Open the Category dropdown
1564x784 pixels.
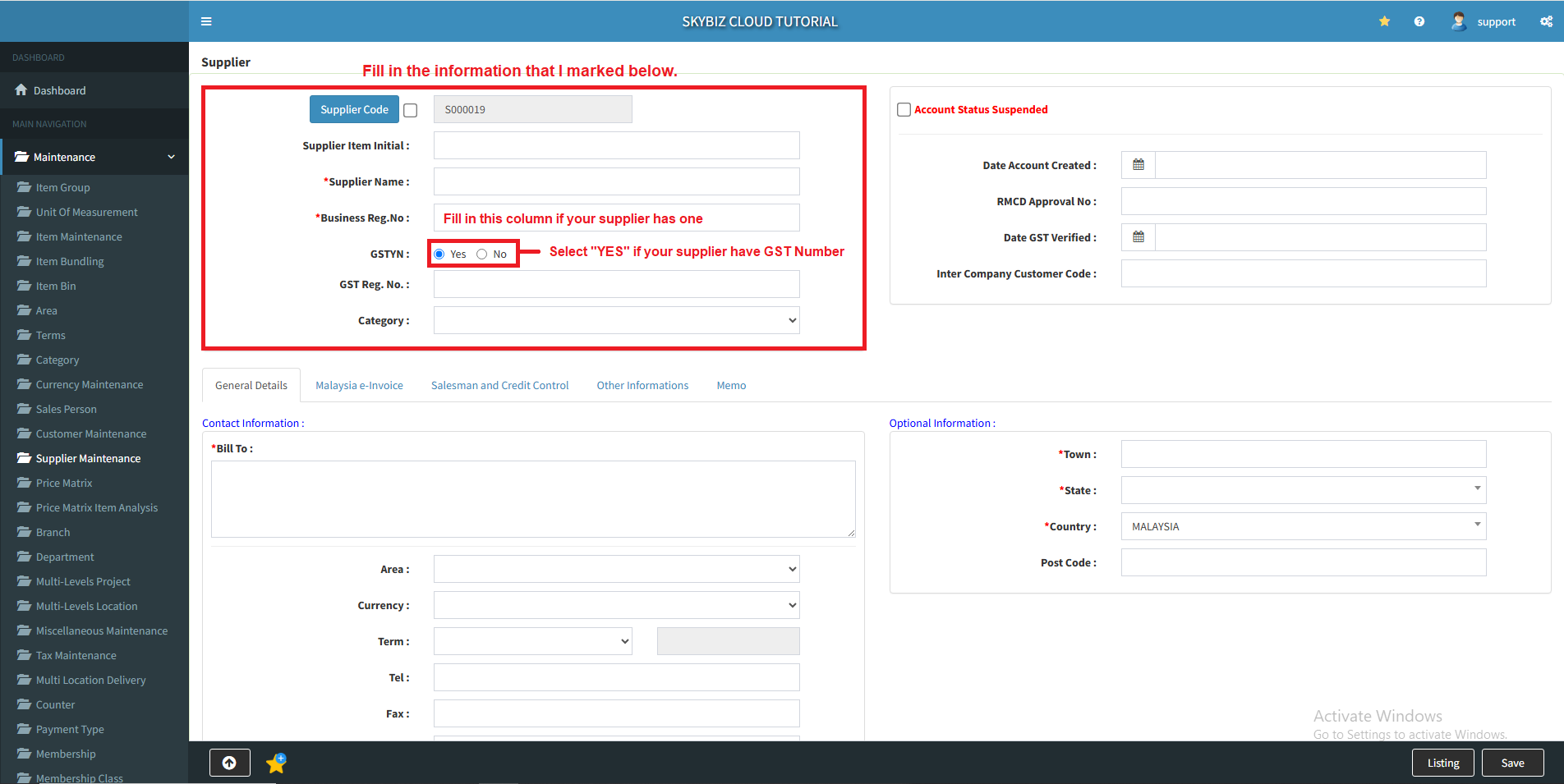coord(616,320)
